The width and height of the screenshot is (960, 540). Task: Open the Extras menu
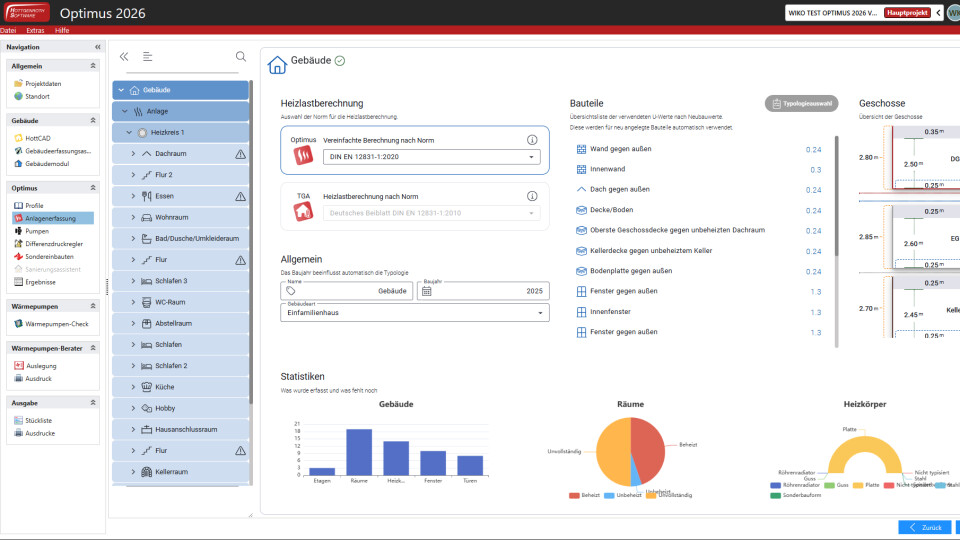coord(35,31)
